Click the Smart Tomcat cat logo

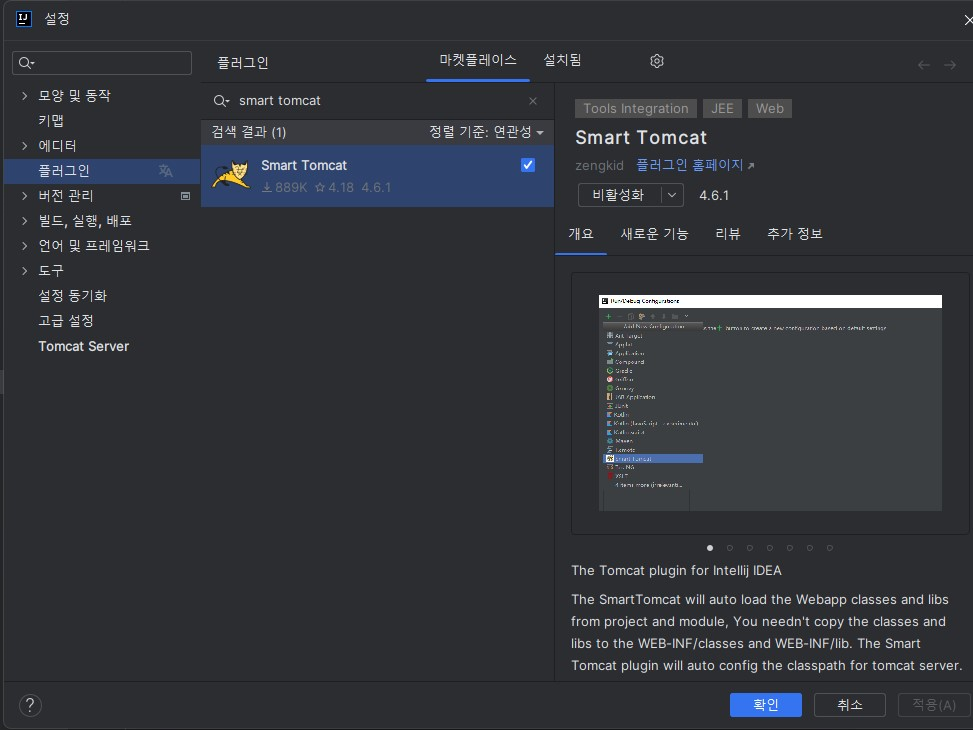click(x=231, y=176)
